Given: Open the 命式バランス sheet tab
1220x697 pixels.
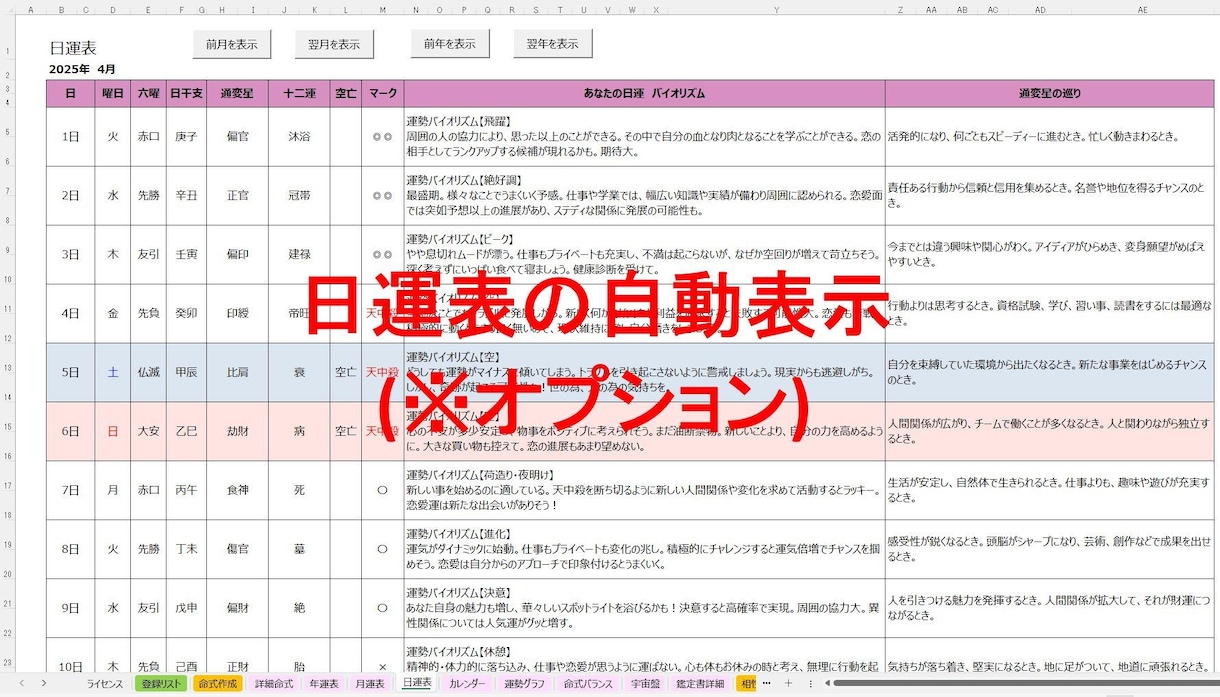Looking at the screenshot, I should [x=588, y=684].
